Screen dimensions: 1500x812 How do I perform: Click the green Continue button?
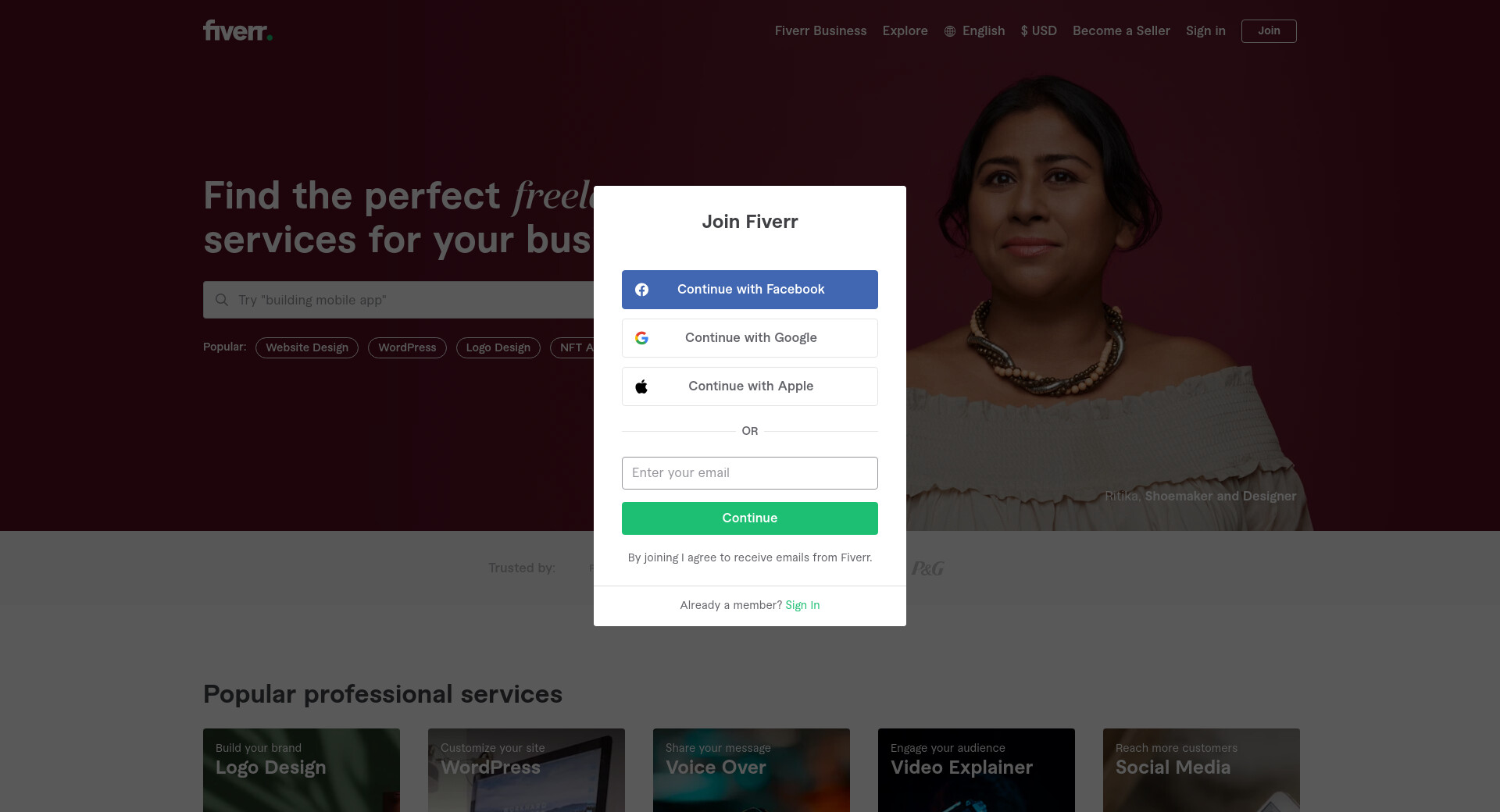tap(750, 518)
